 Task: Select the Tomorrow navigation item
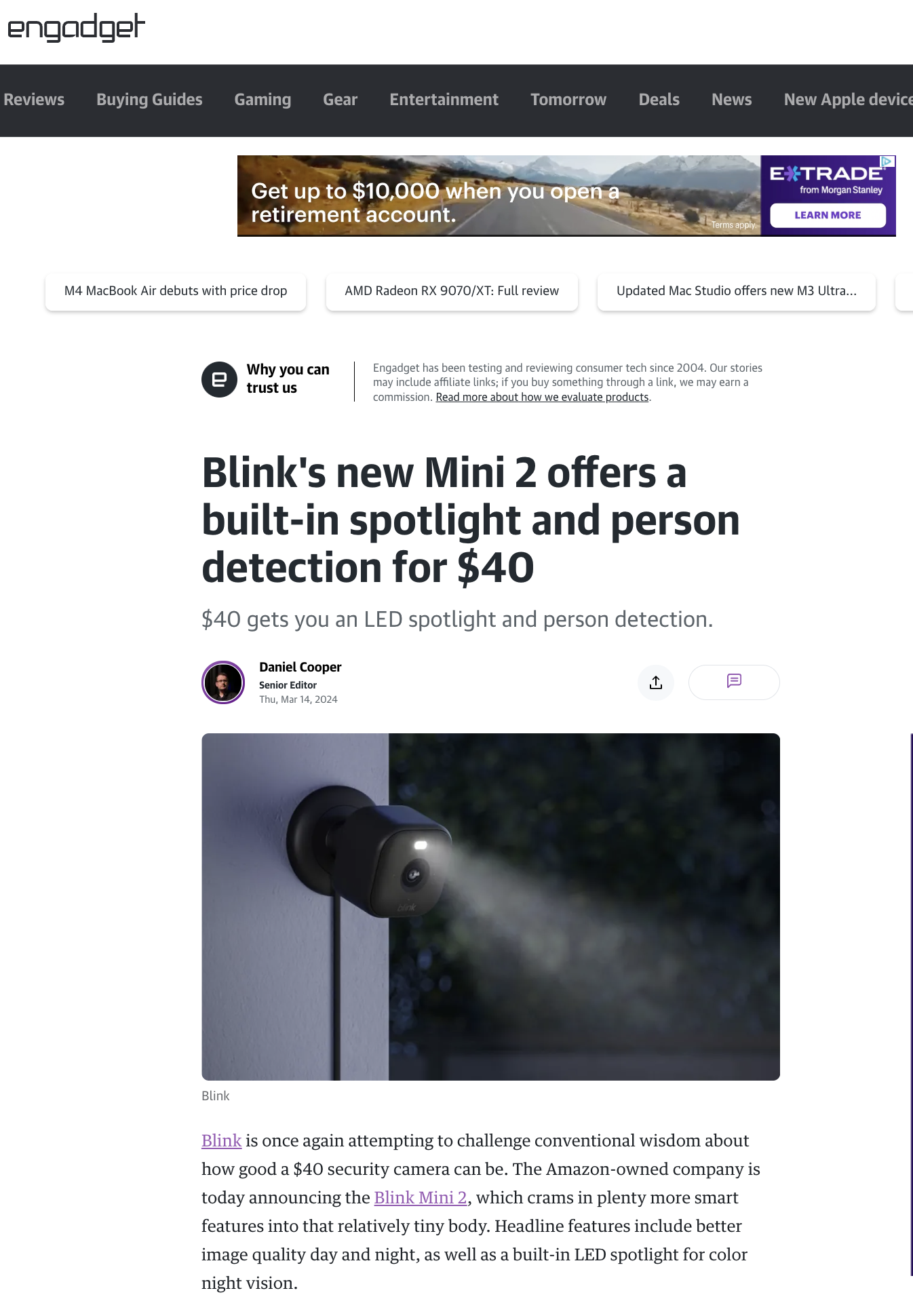point(568,100)
